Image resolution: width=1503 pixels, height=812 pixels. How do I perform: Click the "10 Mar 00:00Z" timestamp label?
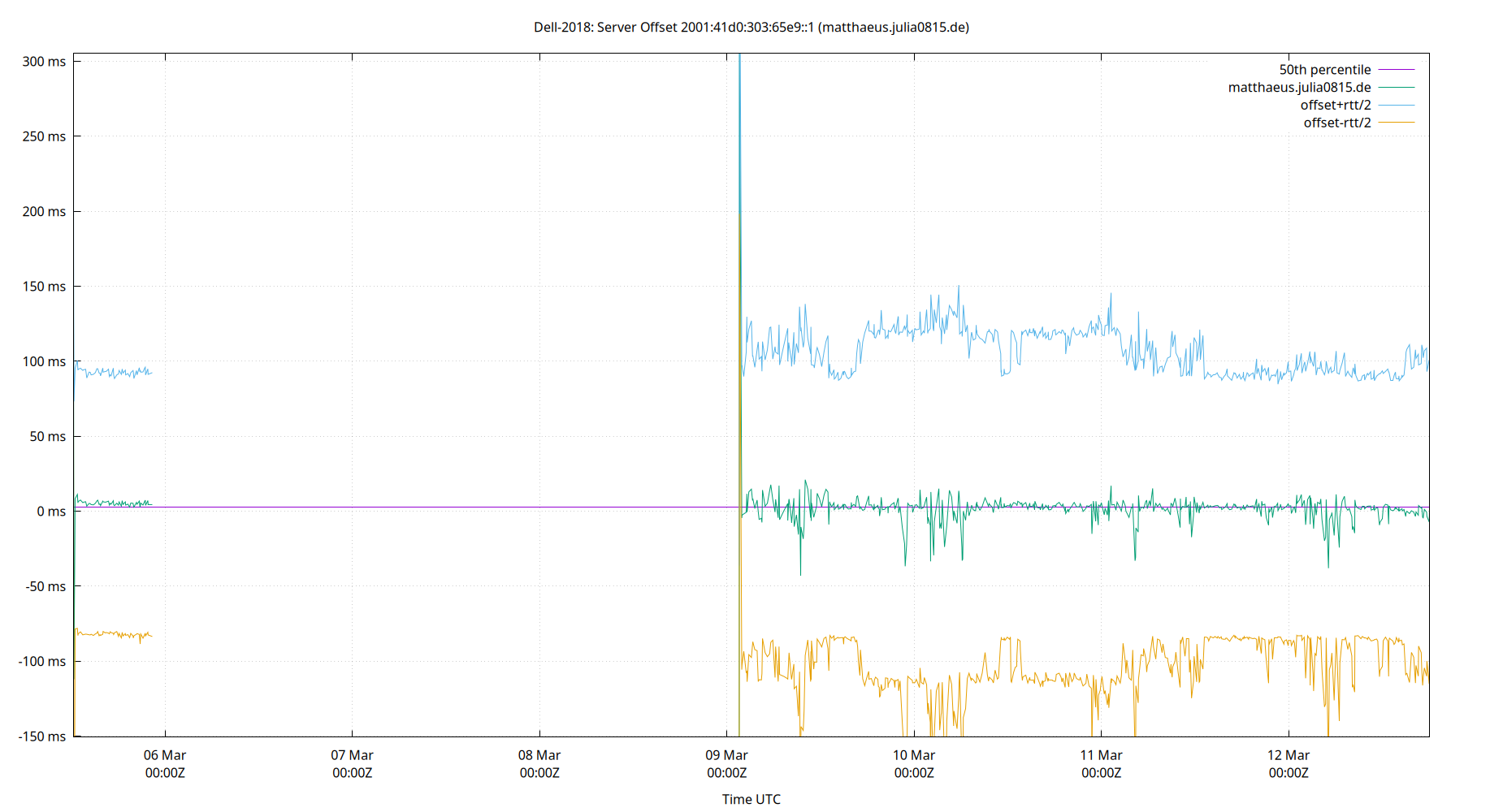pyautogui.click(x=914, y=764)
